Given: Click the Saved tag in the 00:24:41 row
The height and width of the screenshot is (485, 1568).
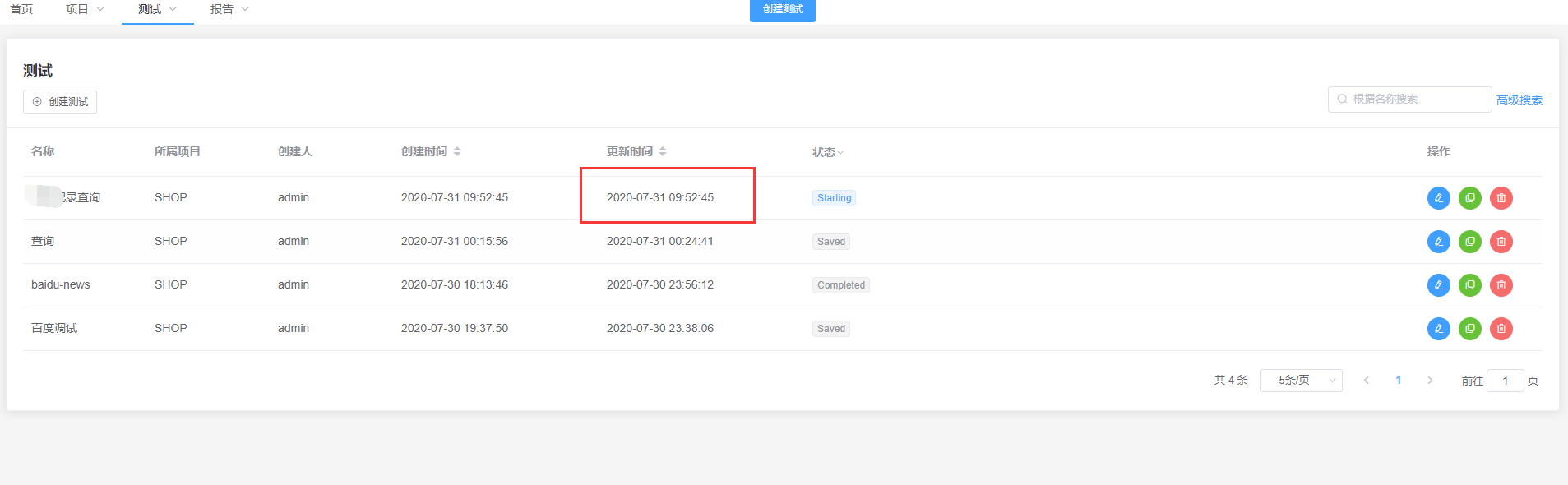Looking at the screenshot, I should pos(831,242).
